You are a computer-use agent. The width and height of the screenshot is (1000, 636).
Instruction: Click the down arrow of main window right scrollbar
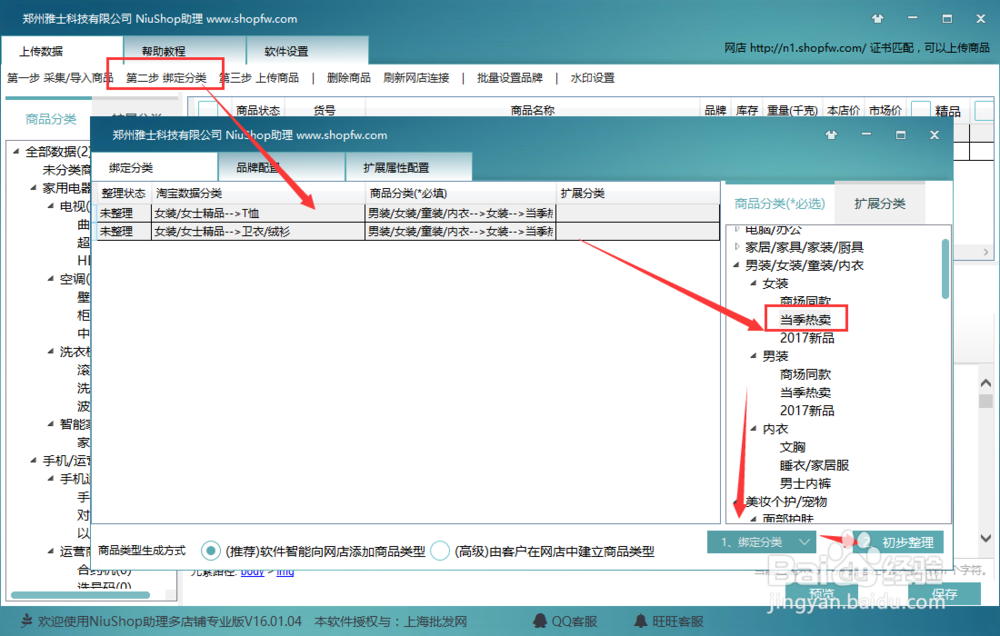pos(986,538)
